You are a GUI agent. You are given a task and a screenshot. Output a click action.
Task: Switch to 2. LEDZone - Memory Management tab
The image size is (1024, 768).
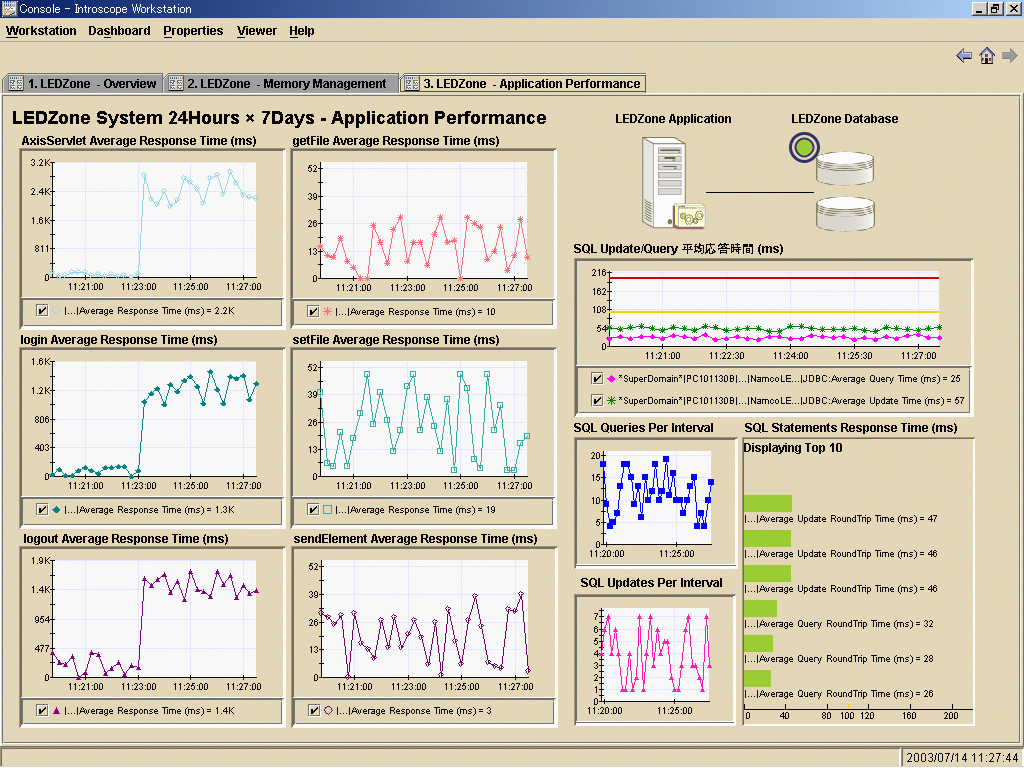tap(281, 84)
